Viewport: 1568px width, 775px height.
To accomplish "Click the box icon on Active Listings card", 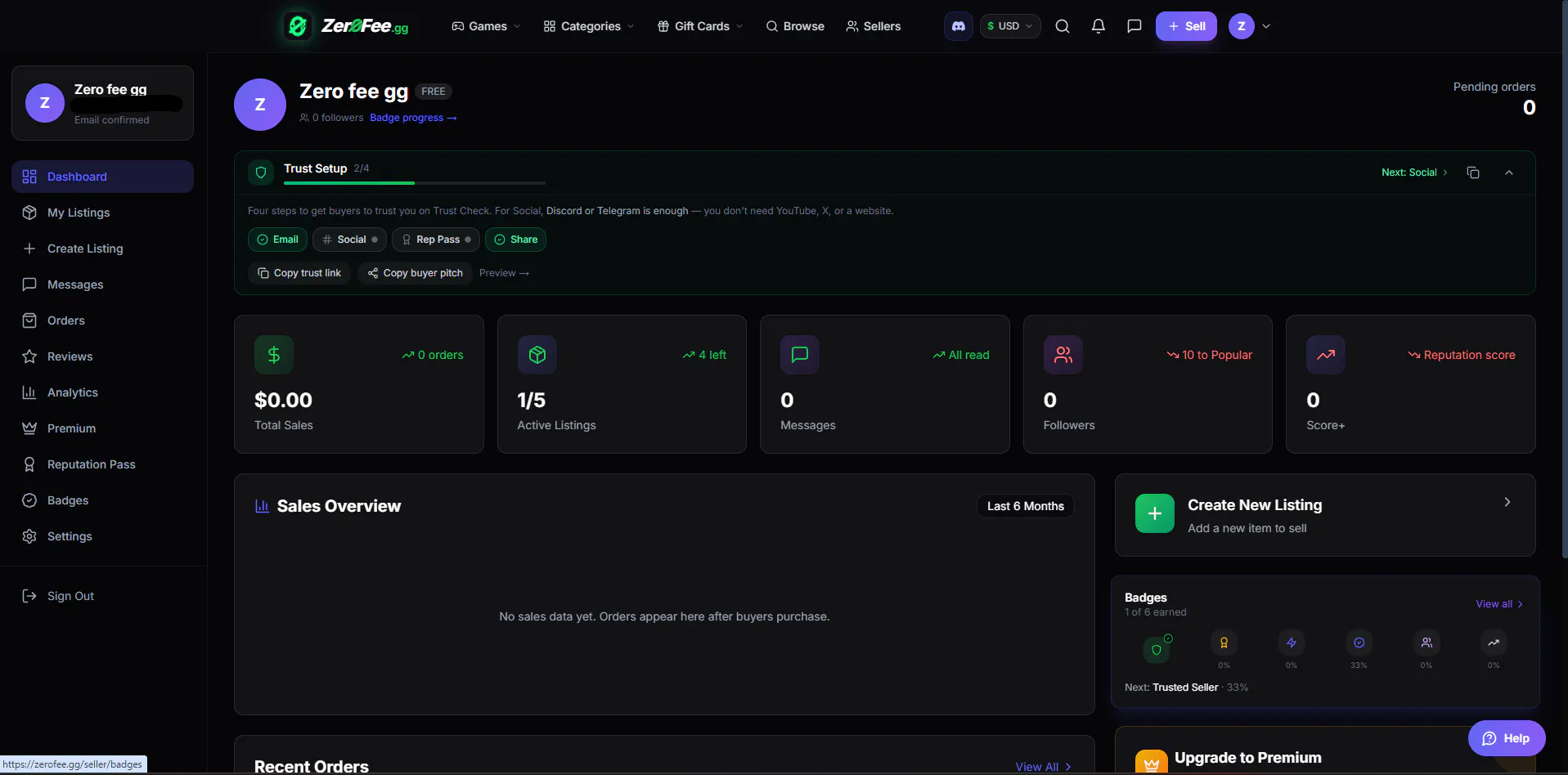I will coord(537,355).
